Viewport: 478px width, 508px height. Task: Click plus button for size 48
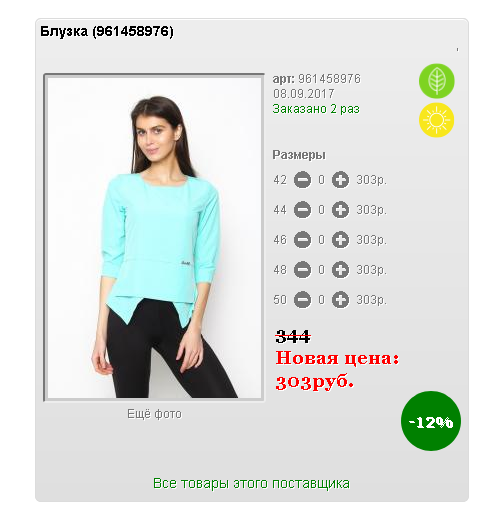340,270
